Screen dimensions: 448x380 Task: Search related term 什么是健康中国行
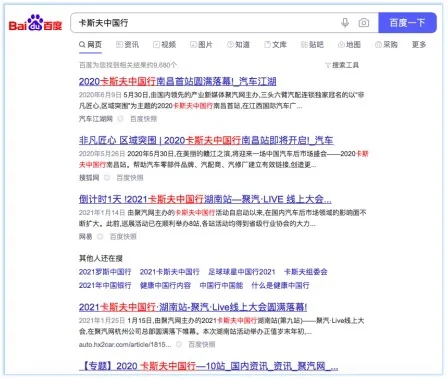point(280,286)
